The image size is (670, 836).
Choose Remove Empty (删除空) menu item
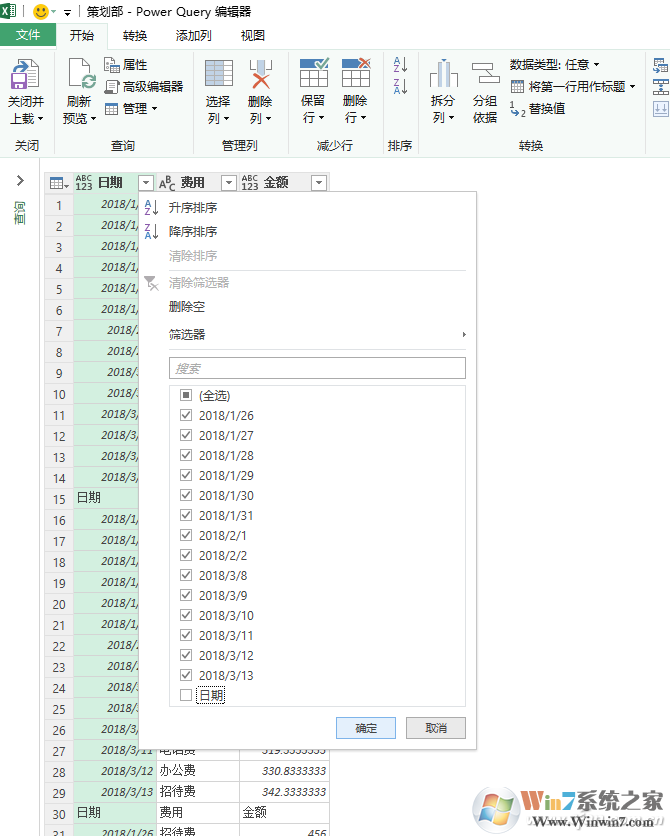[187, 307]
